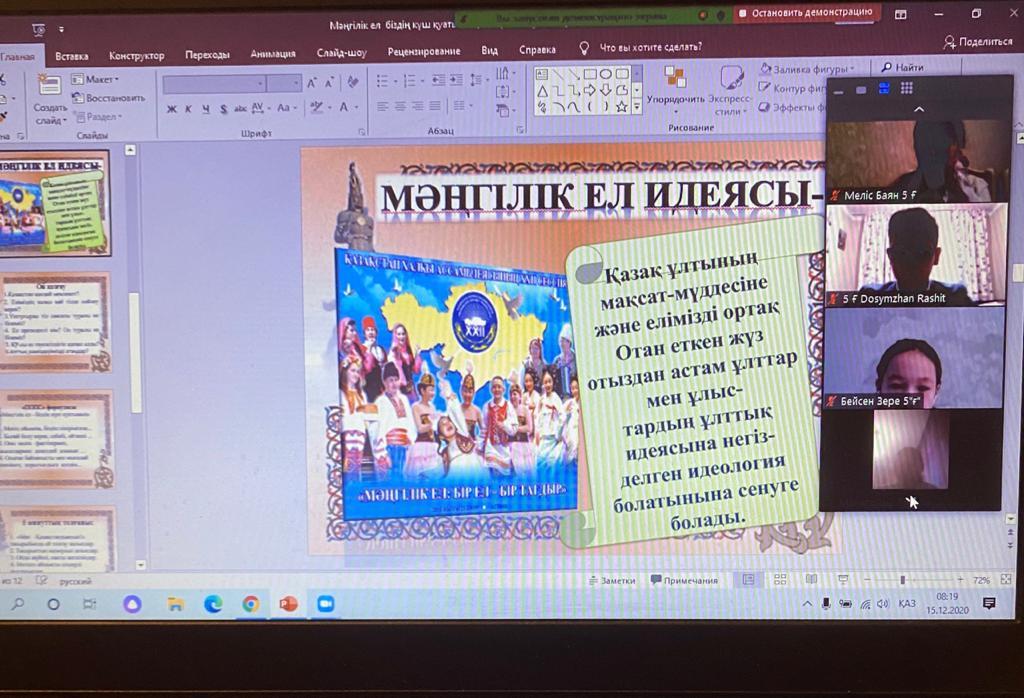Switch to the Slide Show (Слайд-шоу) tab
1024x698 pixels.
coord(341,52)
